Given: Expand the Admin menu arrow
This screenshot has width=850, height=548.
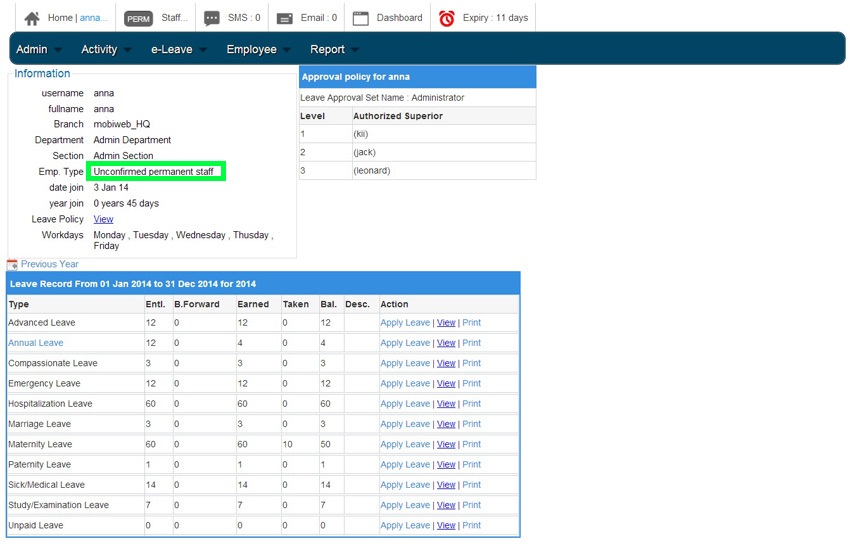Looking at the screenshot, I should (x=58, y=50).
